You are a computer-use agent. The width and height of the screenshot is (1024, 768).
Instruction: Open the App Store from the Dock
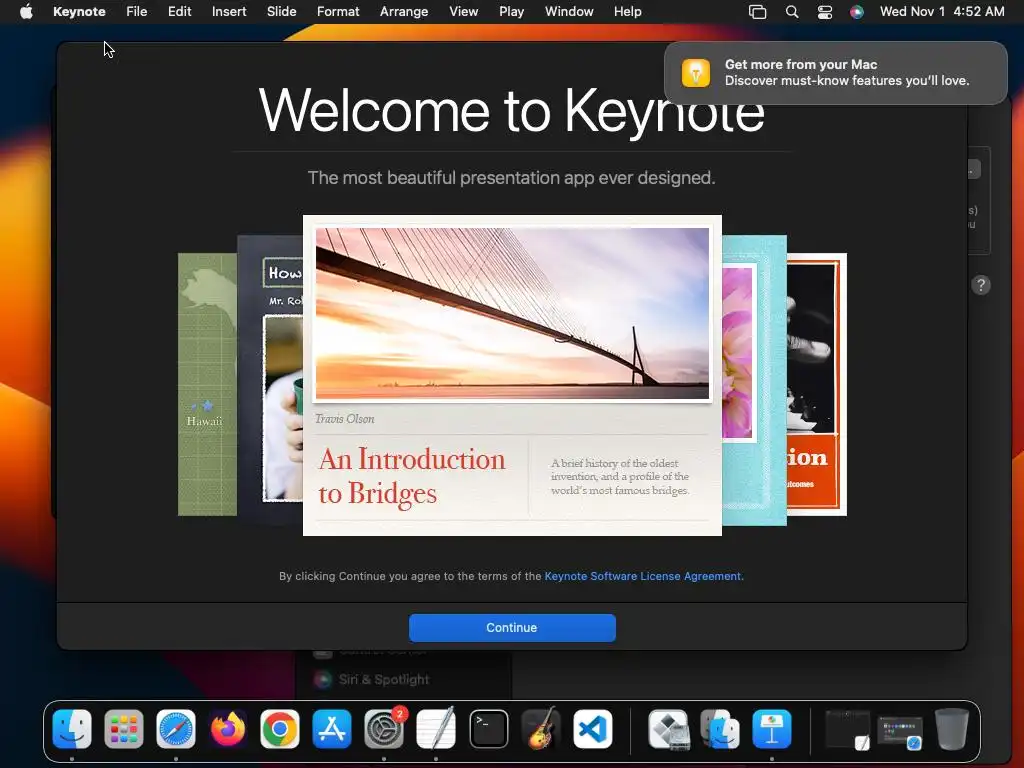332,729
